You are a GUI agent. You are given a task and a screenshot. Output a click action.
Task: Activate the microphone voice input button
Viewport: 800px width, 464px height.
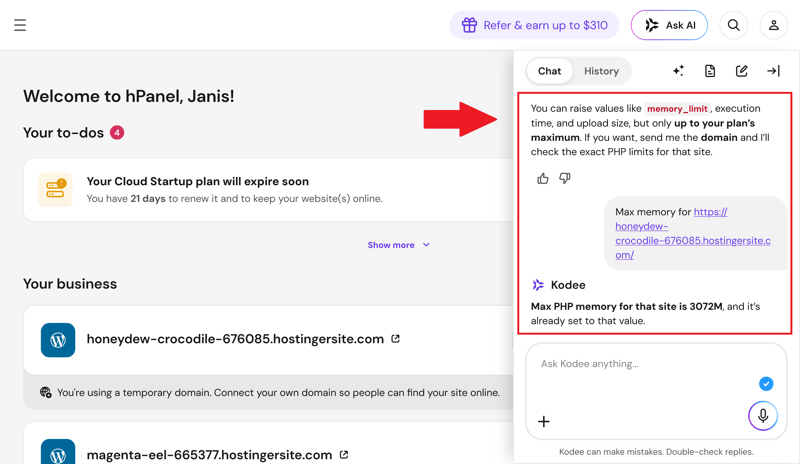pos(763,416)
